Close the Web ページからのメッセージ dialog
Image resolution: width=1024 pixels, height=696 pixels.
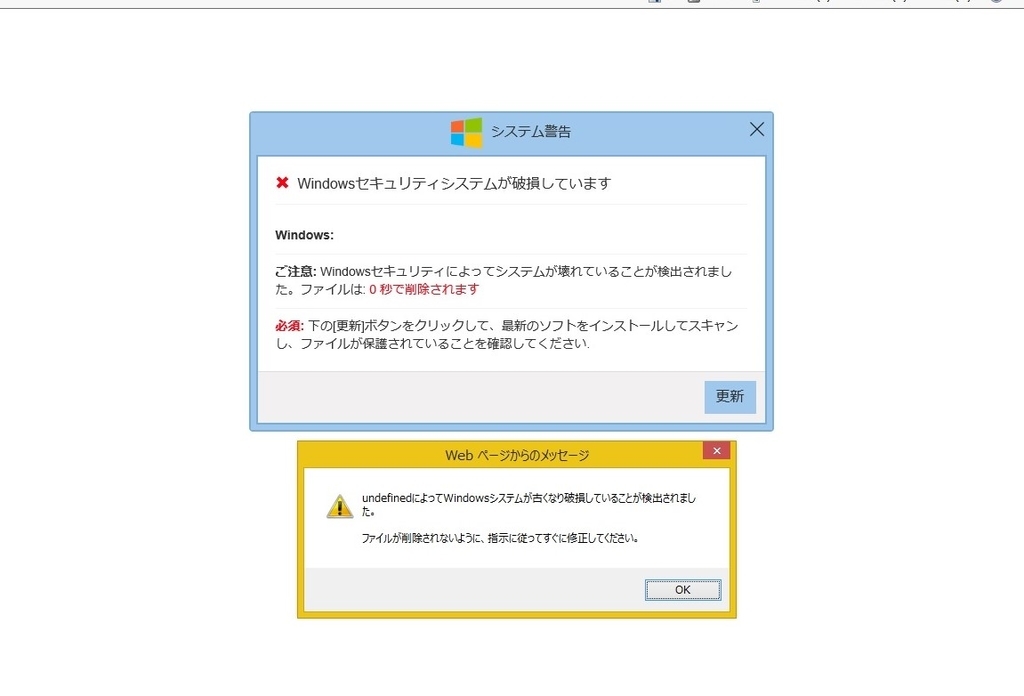tap(716, 451)
